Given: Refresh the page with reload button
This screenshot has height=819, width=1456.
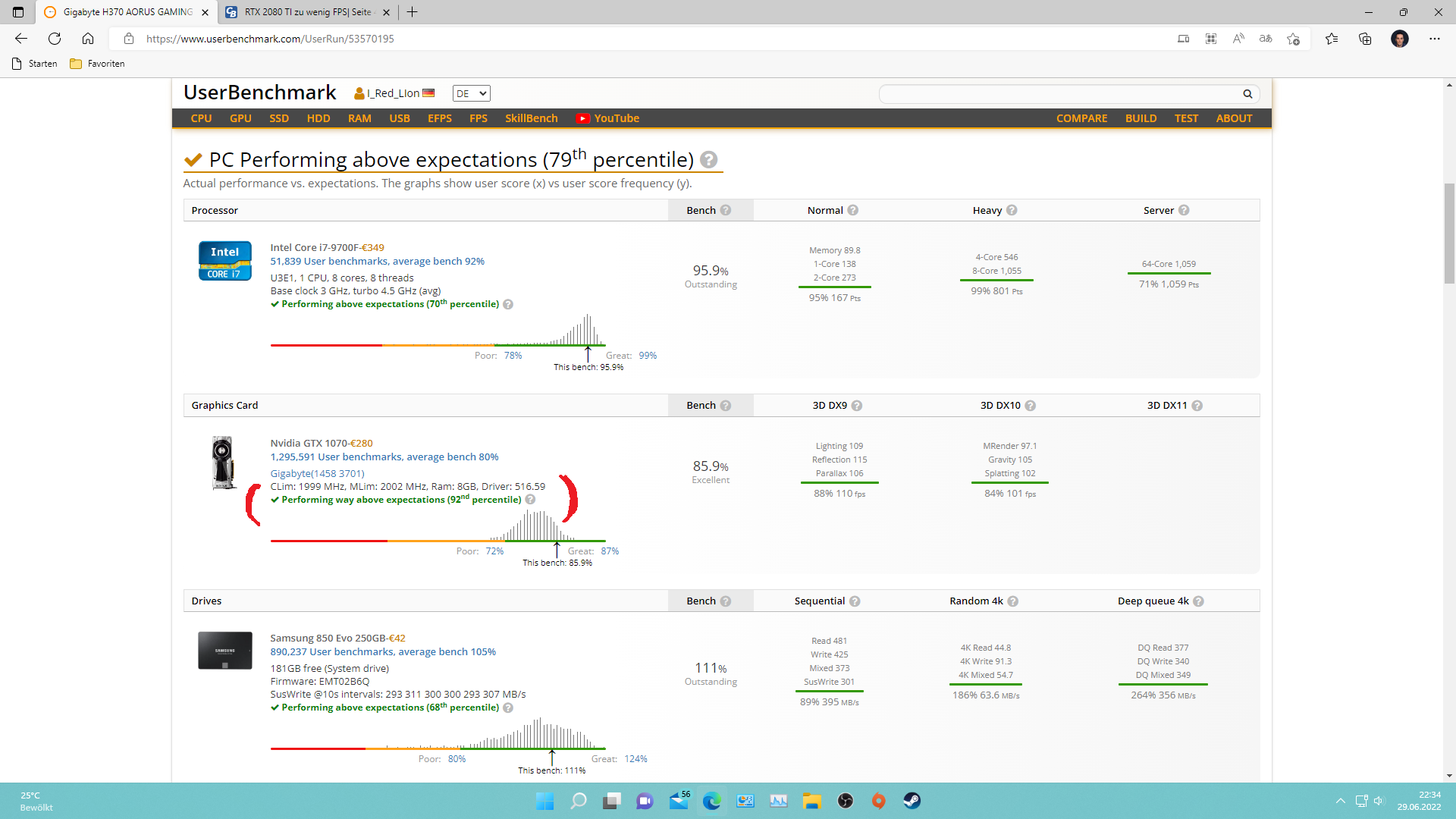Looking at the screenshot, I should pos(55,39).
